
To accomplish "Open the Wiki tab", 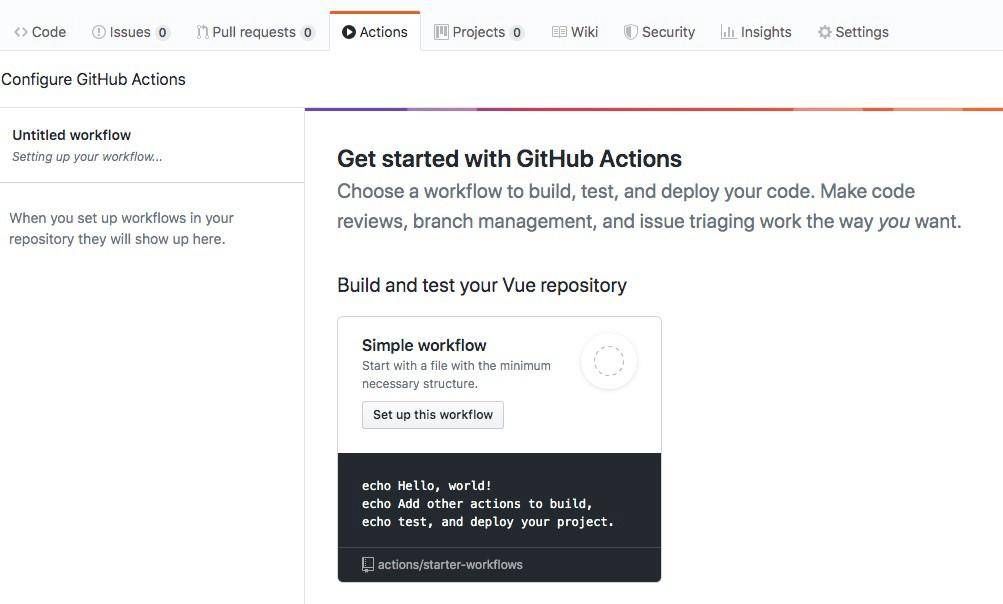I will point(574,32).
